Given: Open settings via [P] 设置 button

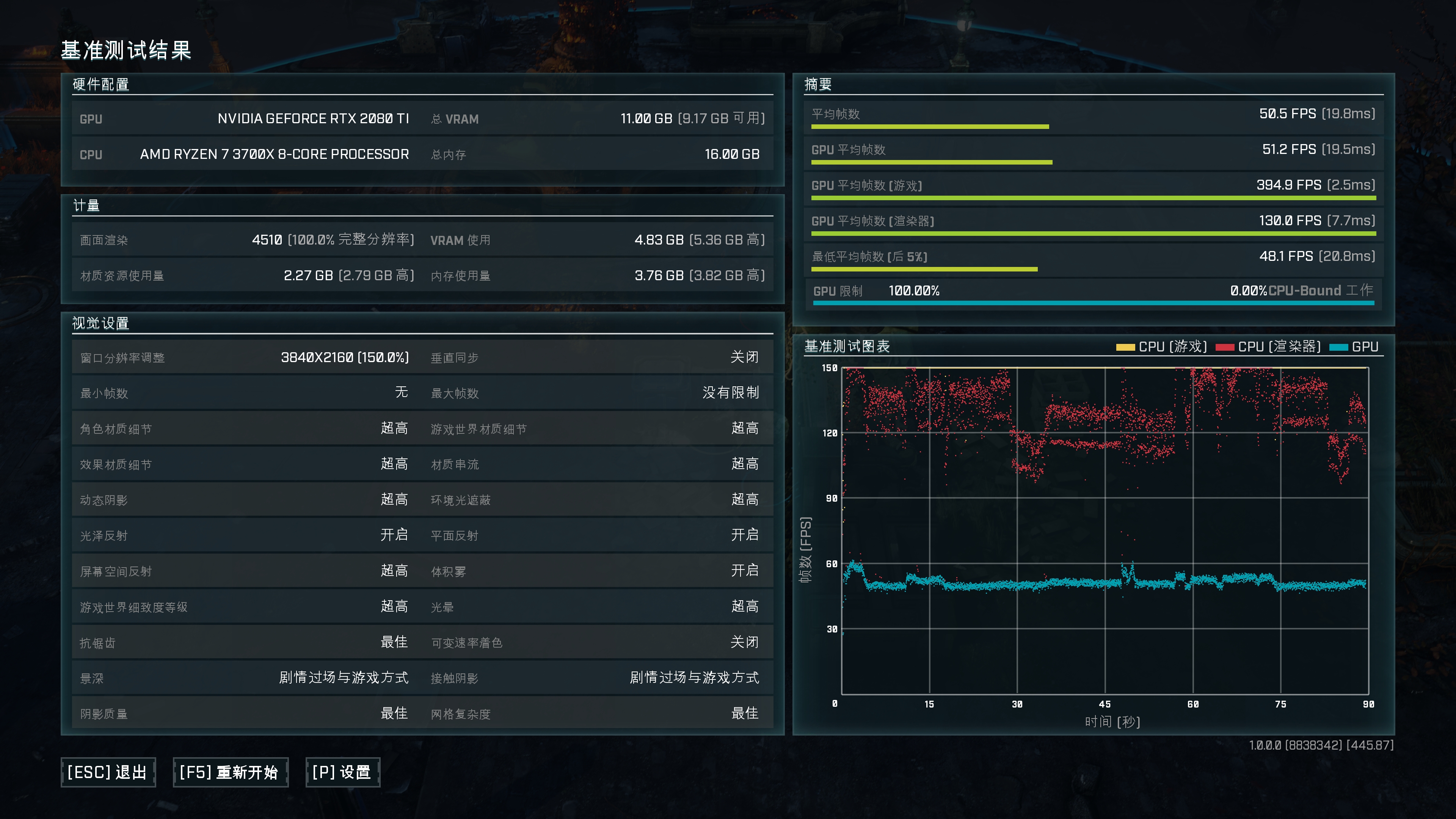Looking at the screenshot, I should click(342, 772).
